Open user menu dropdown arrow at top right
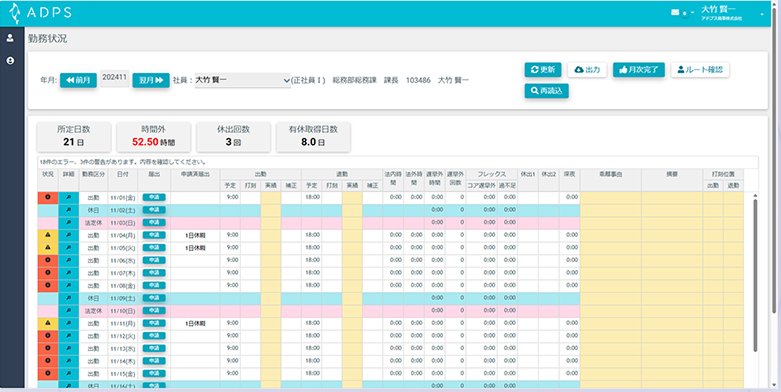Image resolution: width=781 pixels, height=392 pixels. [x=762, y=14]
